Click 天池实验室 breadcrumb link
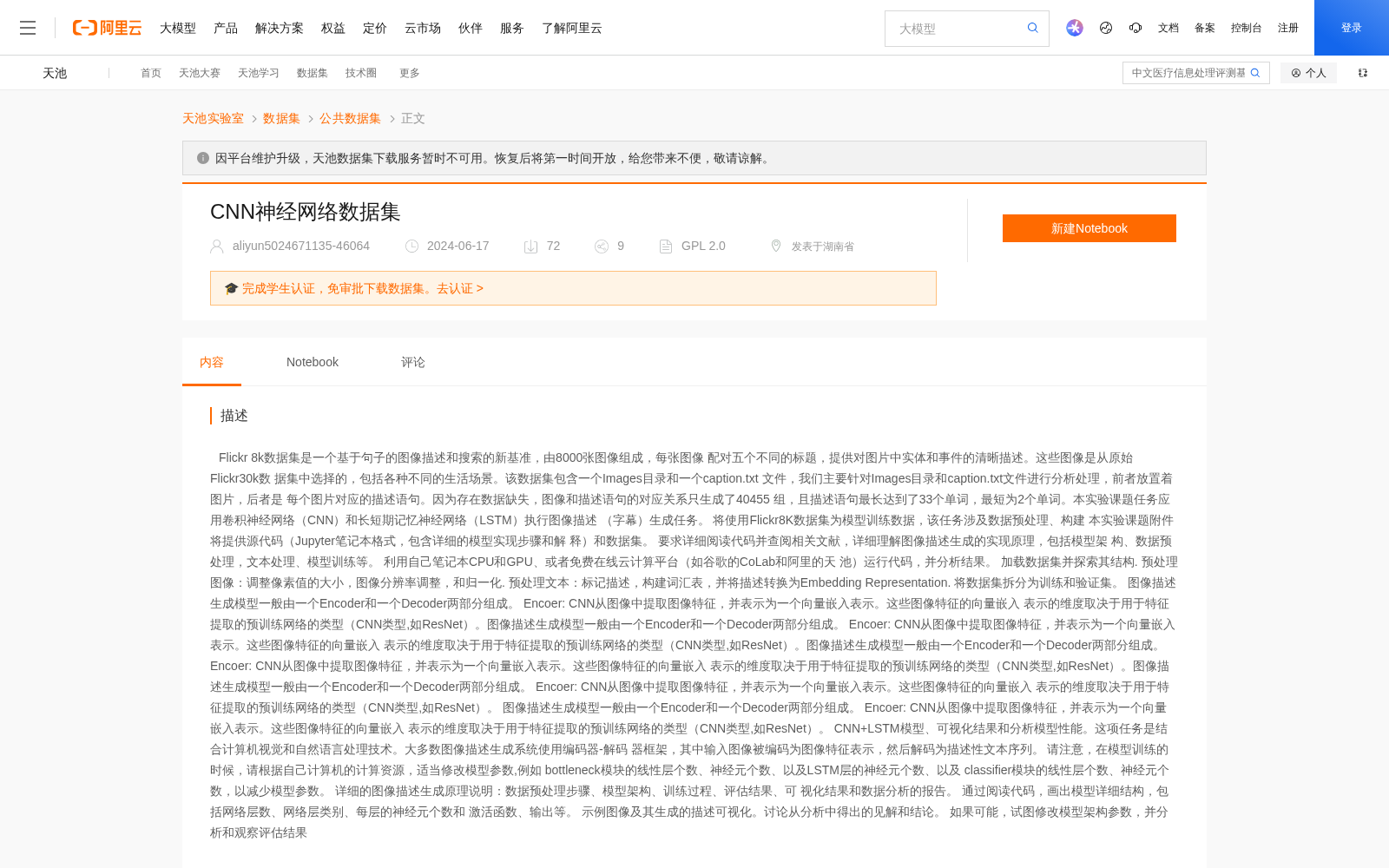Image resolution: width=1389 pixels, height=868 pixels. pyautogui.click(x=213, y=118)
